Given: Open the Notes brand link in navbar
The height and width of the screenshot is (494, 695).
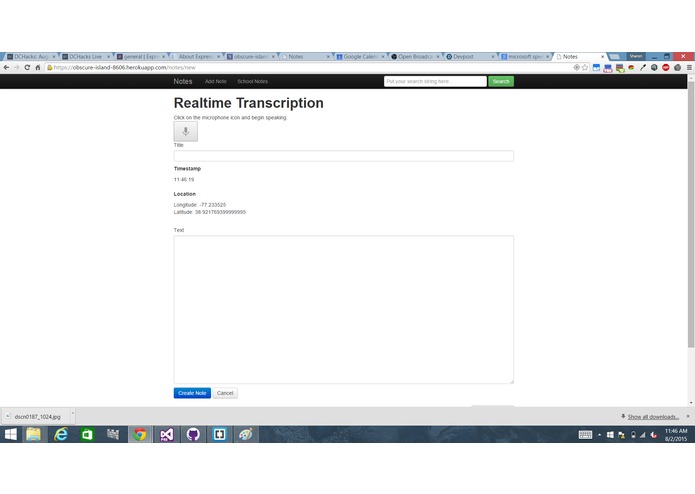Looking at the screenshot, I should 183,82.
